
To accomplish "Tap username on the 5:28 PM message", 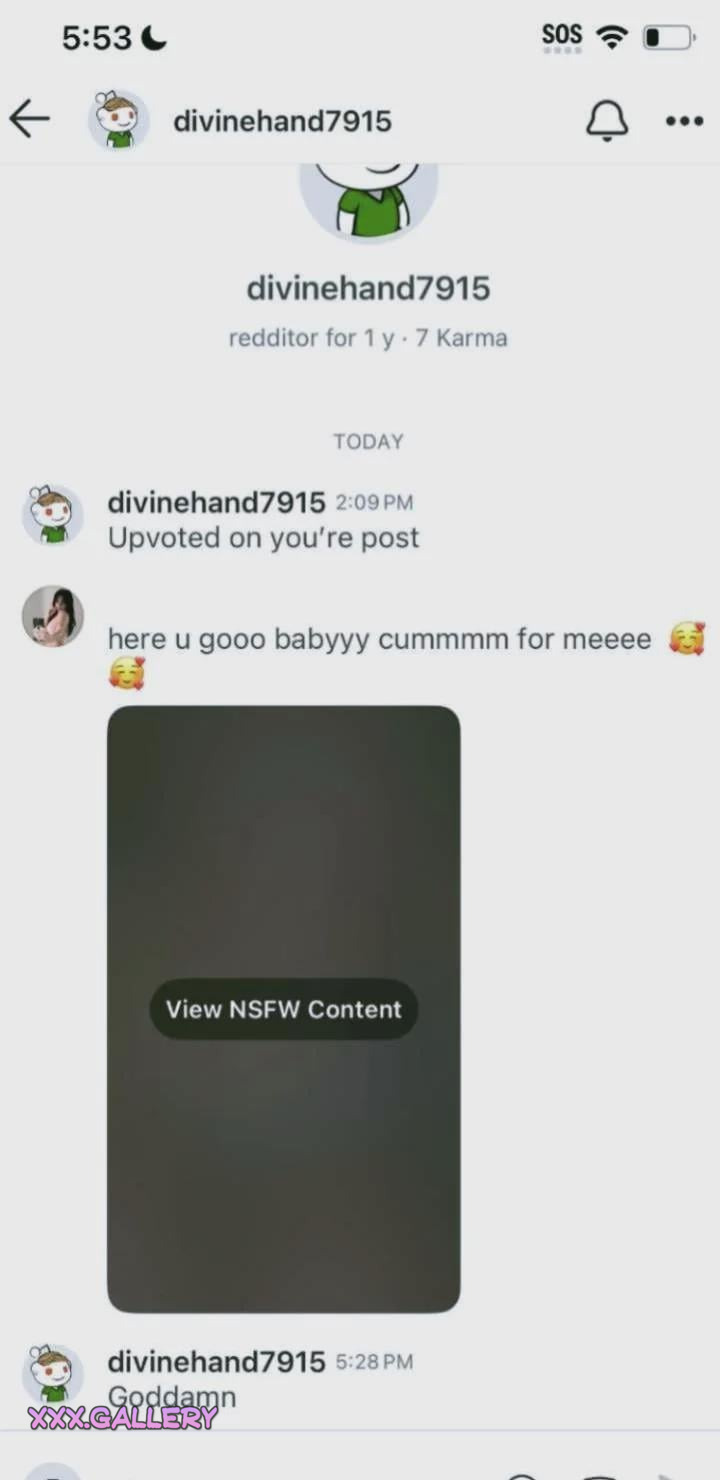I will click(x=216, y=1361).
